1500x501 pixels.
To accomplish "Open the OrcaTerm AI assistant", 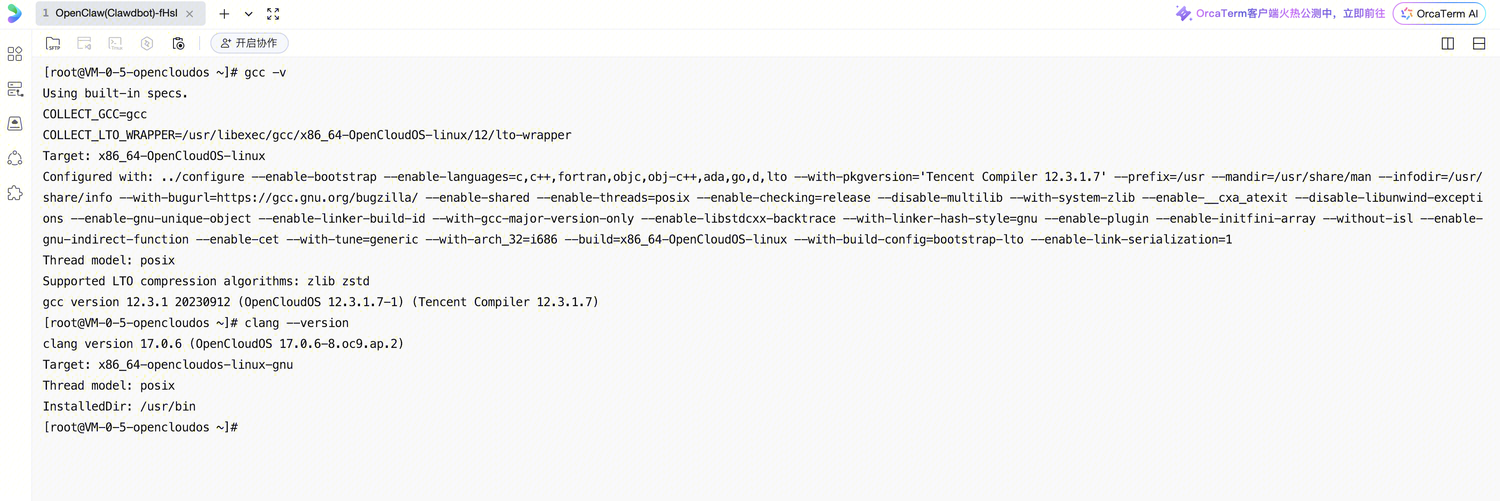I will 1439,14.
